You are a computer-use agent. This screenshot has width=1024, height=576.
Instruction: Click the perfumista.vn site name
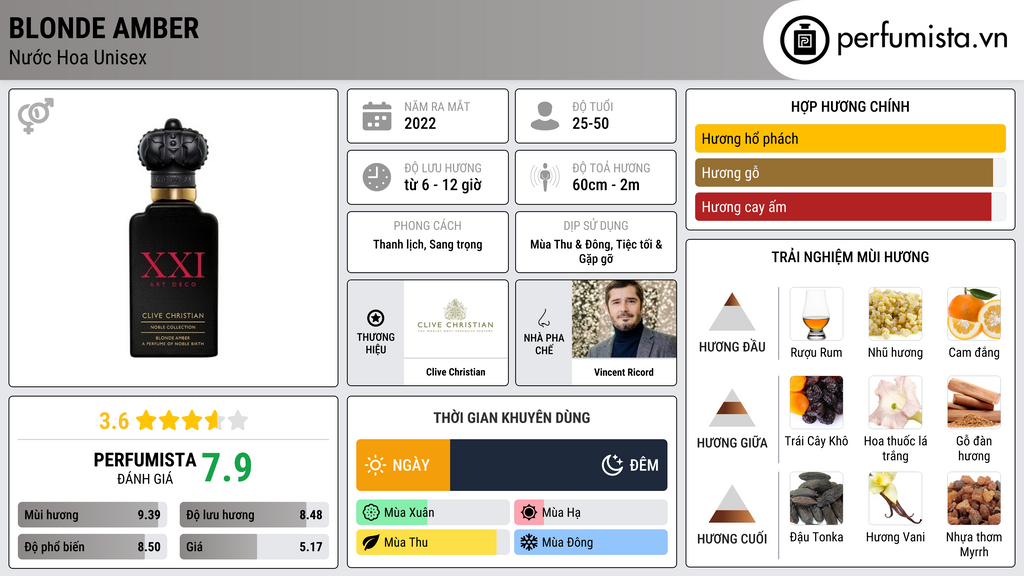922,39
